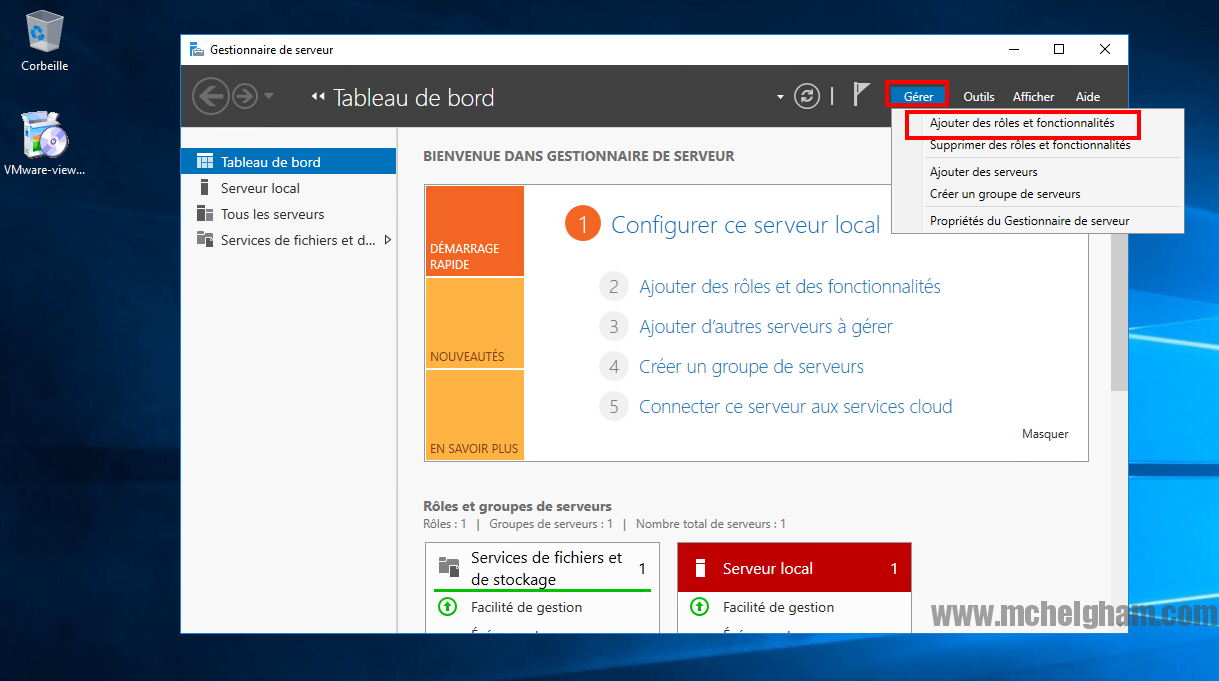Expand Services de fichiers sidebar arrow
This screenshot has width=1219, height=681.
coord(387,240)
